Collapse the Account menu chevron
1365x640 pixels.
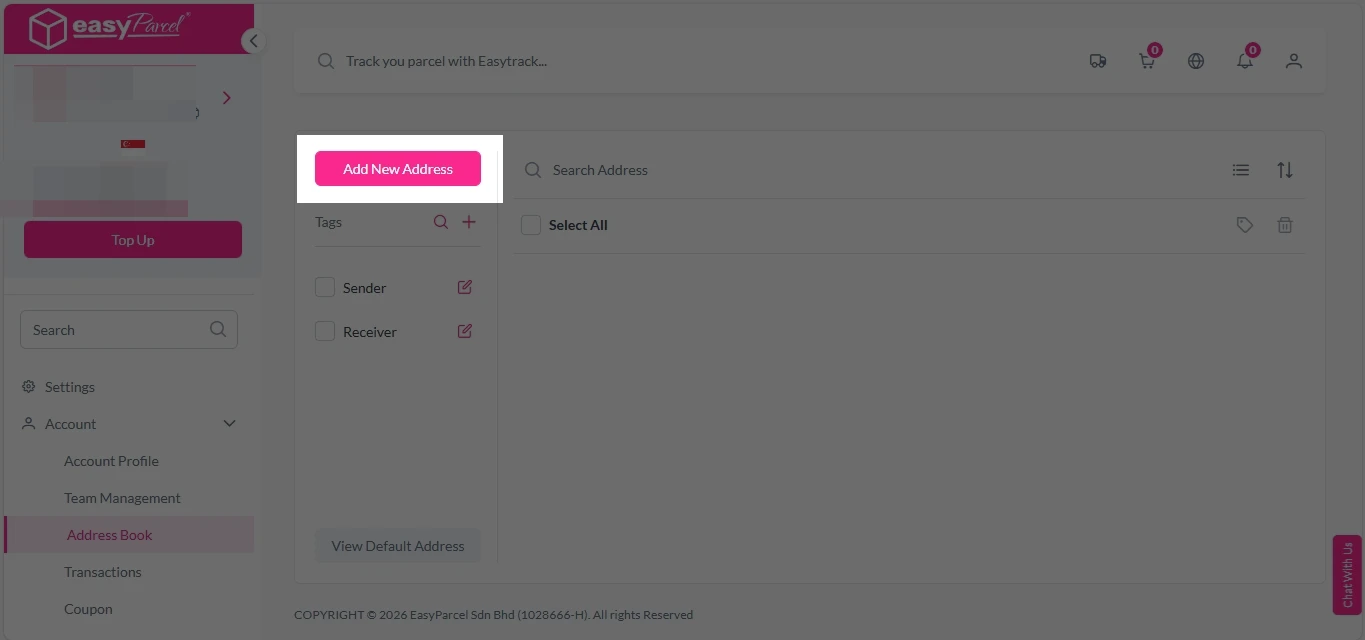tap(229, 423)
